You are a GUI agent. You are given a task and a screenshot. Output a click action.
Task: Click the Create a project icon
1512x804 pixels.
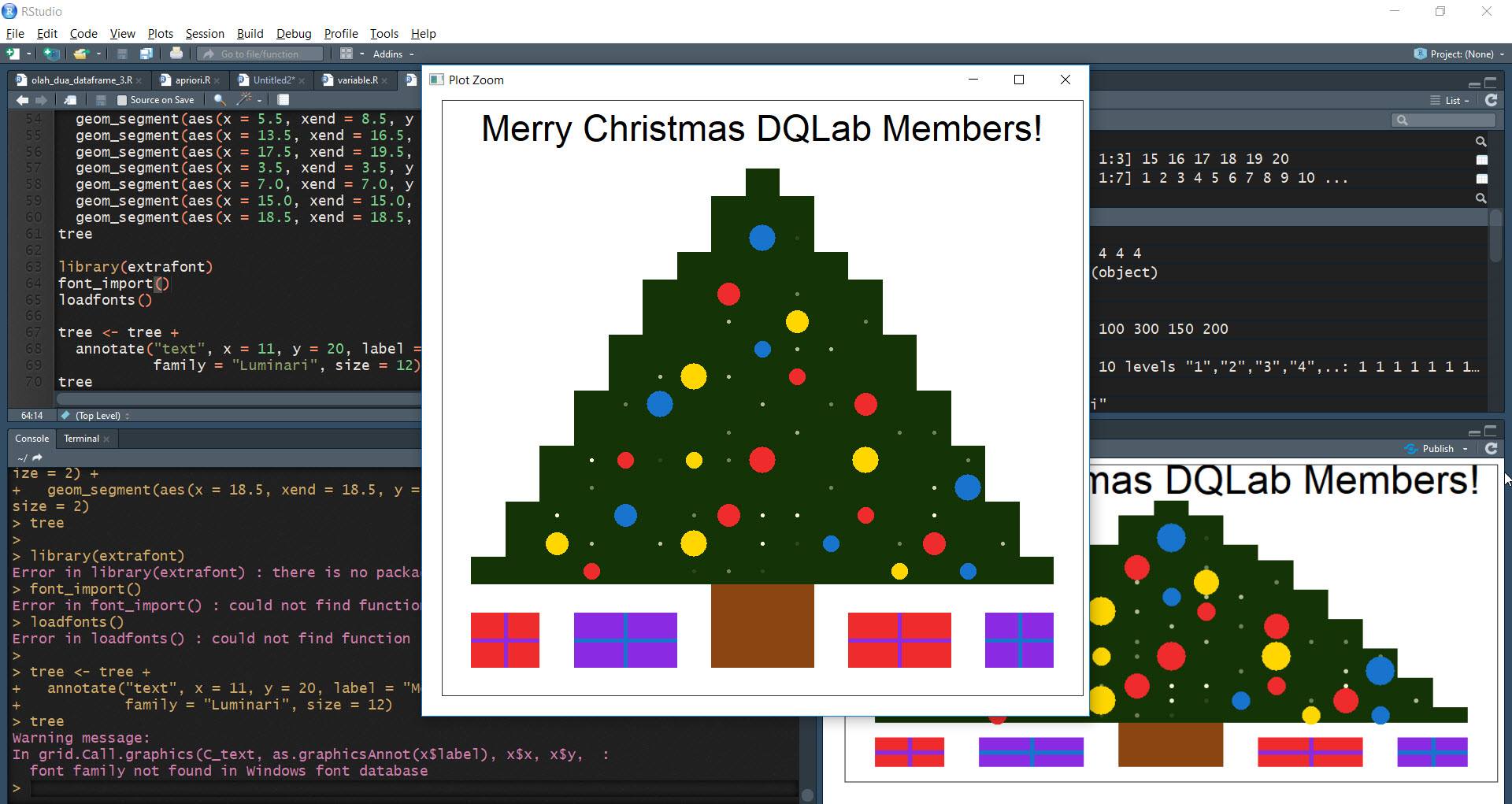point(51,54)
